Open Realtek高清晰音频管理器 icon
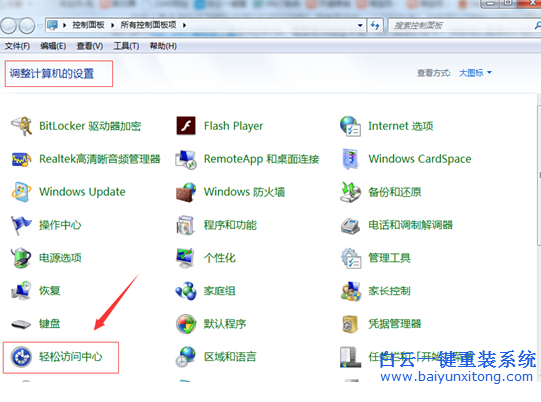541x402 pixels. pyautogui.click(x=21, y=159)
